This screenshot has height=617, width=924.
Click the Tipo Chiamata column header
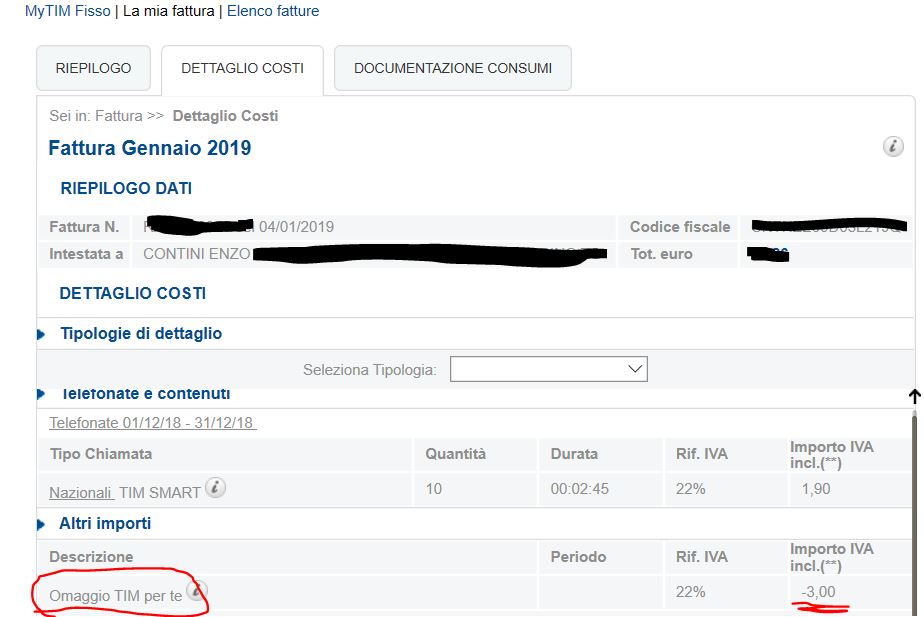pos(101,454)
